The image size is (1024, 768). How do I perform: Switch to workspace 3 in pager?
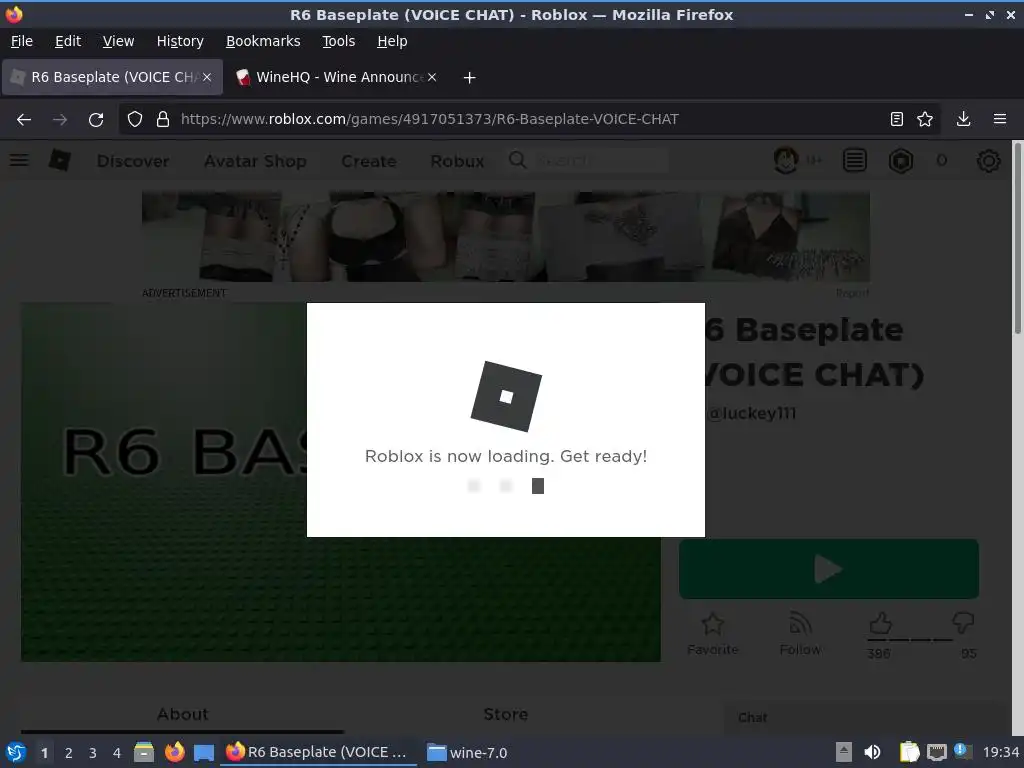point(93,753)
